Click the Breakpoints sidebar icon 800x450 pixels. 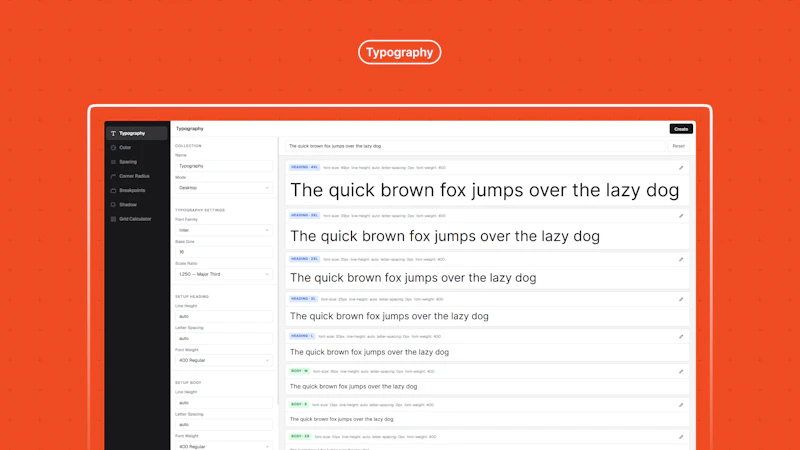pos(113,190)
